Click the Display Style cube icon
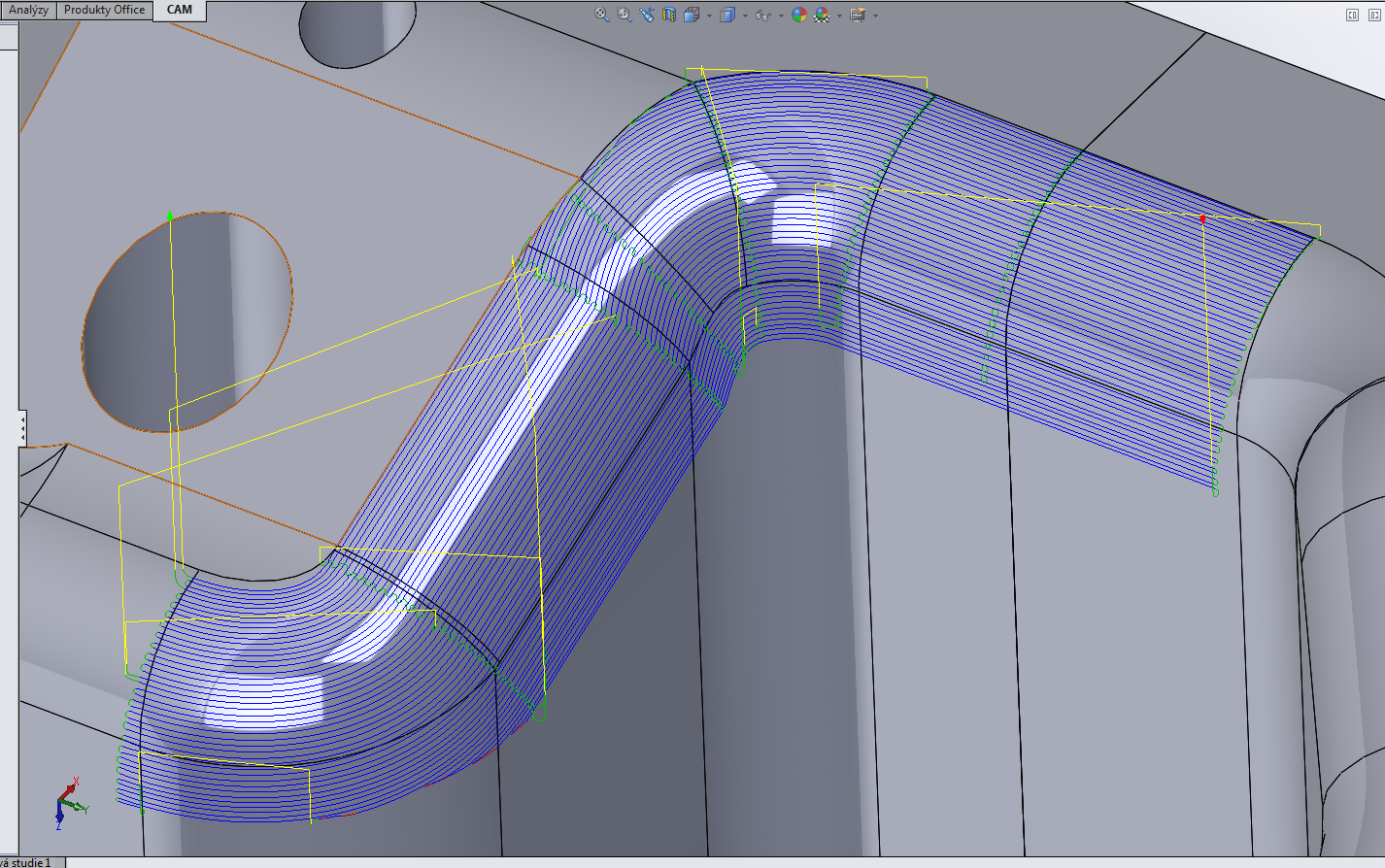The height and width of the screenshot is (868, 1385). point(726,15)
